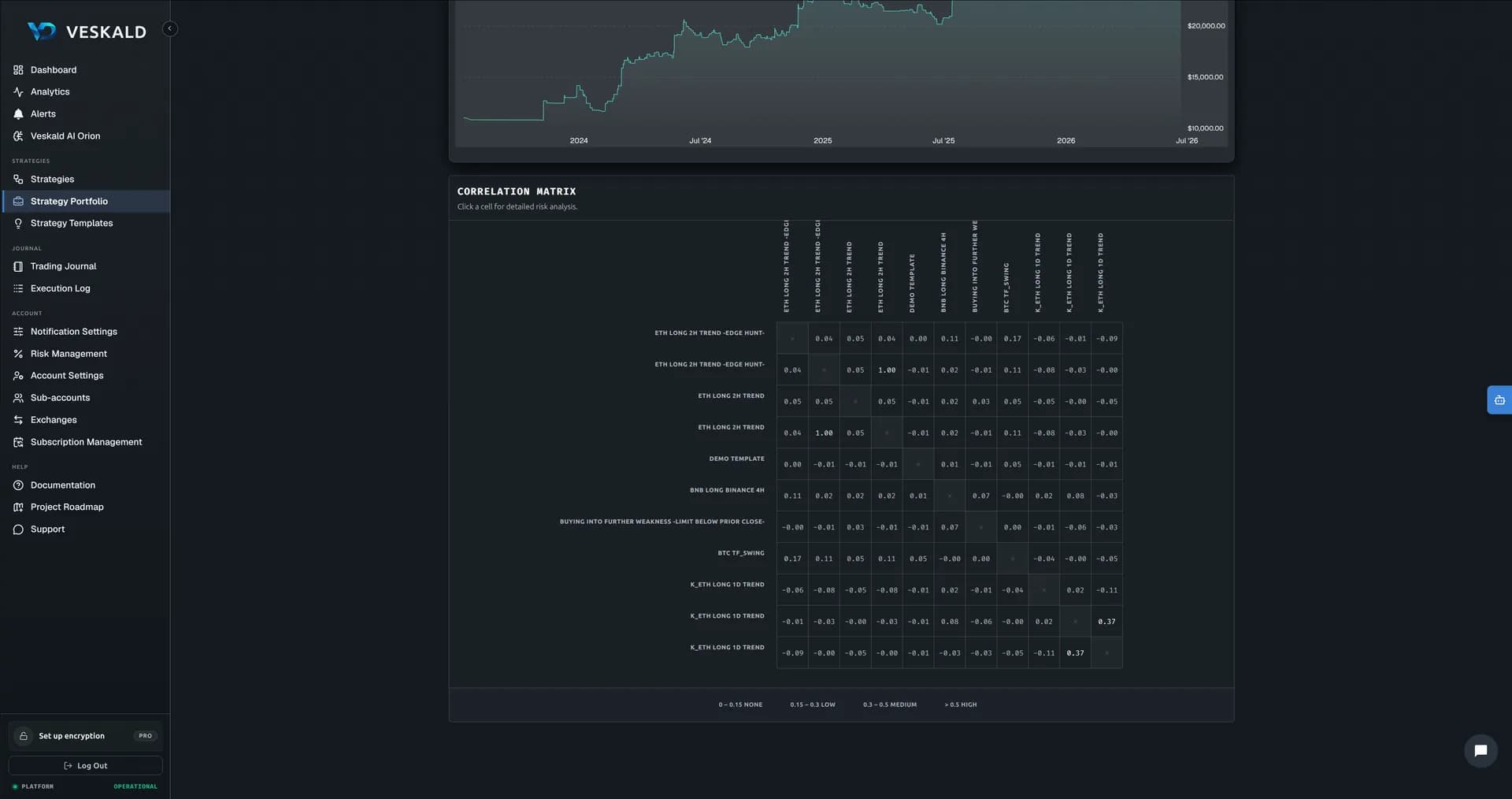Click the PRO badge next to encryption

click(x=146, y=736)
